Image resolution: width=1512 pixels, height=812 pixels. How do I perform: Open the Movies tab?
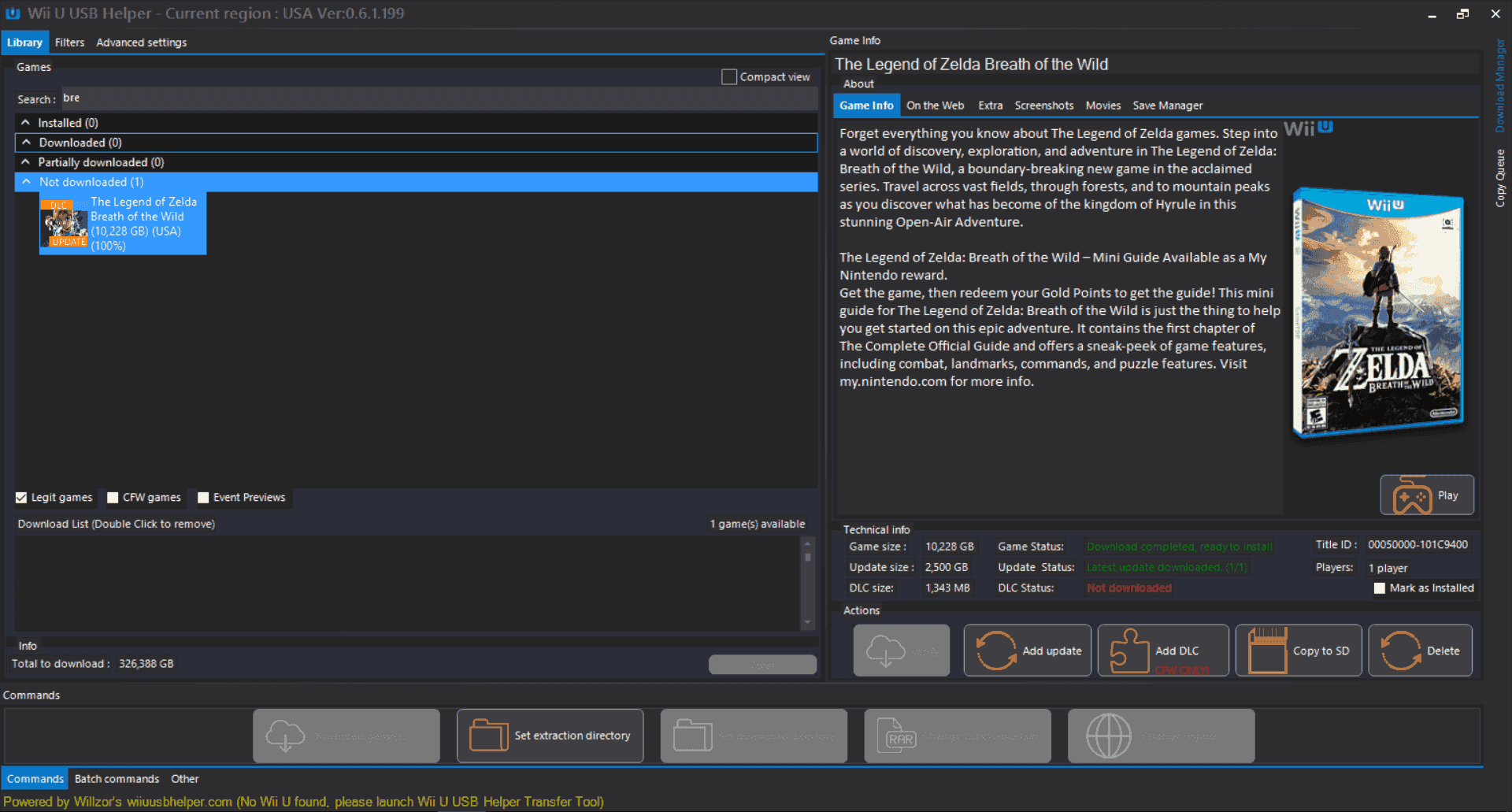click(1102, 106)
